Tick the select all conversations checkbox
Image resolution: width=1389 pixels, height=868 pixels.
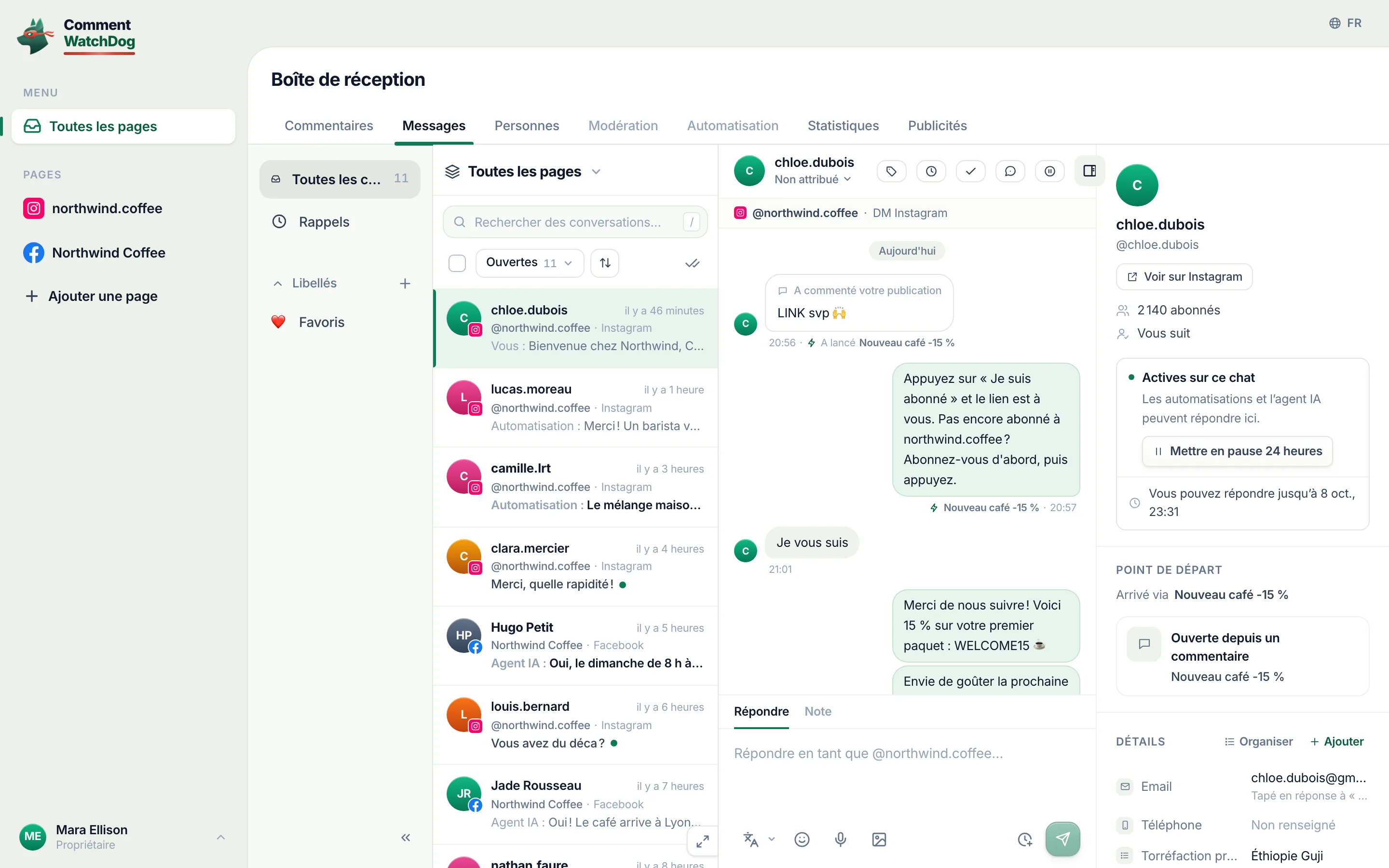(457, 263)
